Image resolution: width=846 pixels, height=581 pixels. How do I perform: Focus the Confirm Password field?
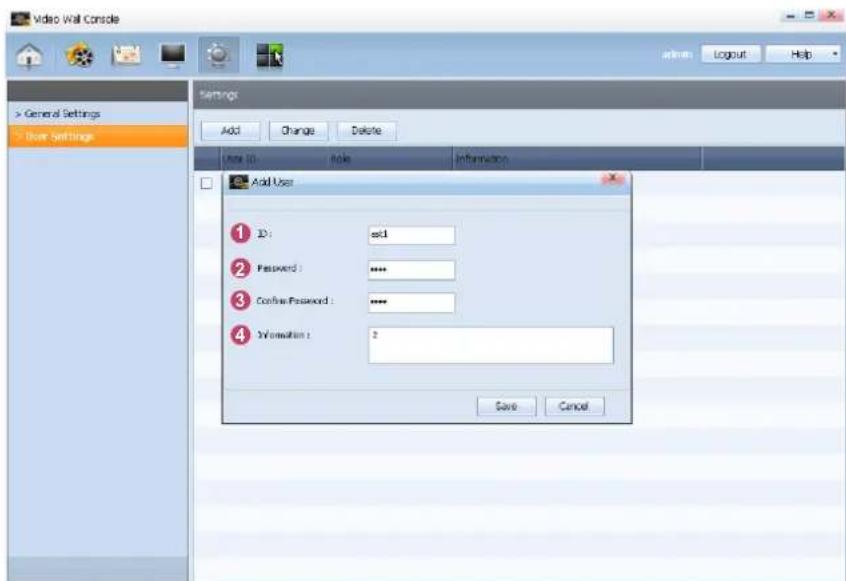coord(411,303)
